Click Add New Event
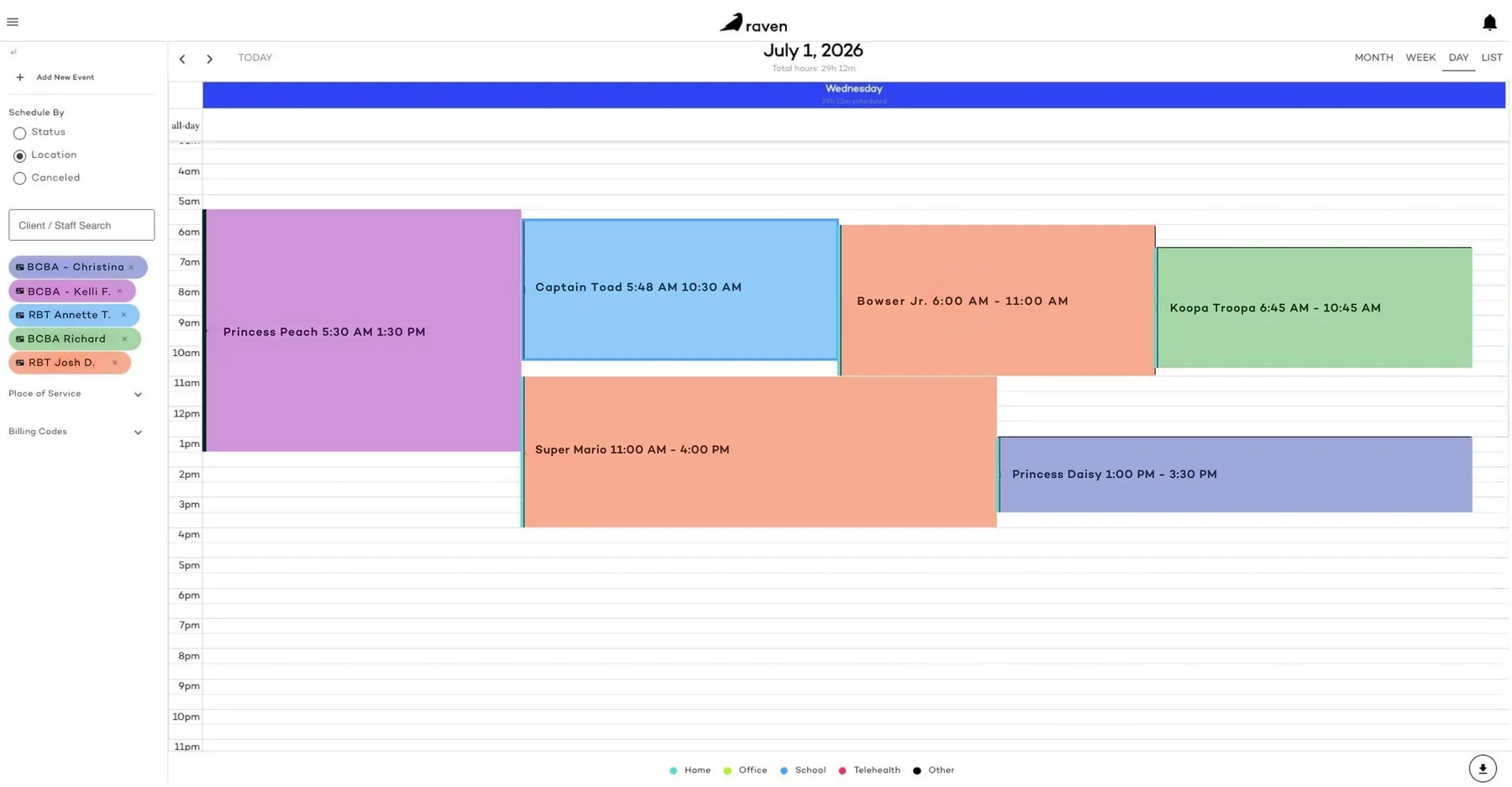The width and height of the screenshot is (1512, 787). 65,77
